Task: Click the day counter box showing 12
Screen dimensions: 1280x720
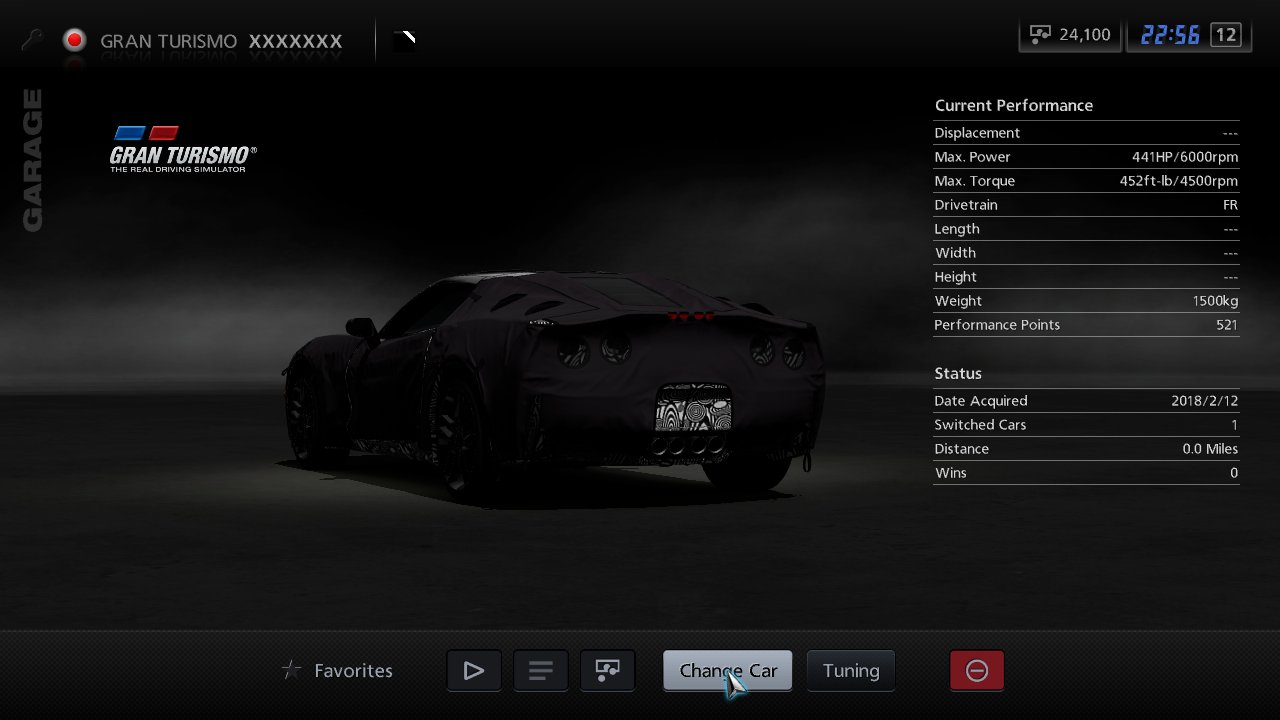Action: pyautogui.click(x=1226, y=35)
